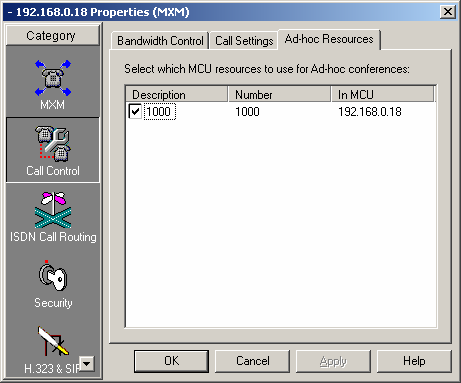
Task: Click the Cancel button
Action: [252, 361]
